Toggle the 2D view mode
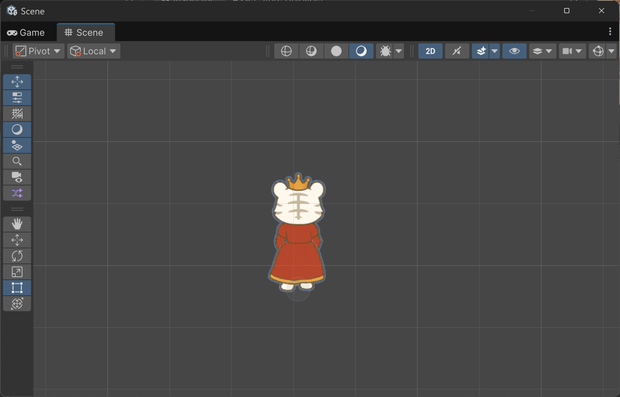620x397 pixels. [x=430, y=51]
